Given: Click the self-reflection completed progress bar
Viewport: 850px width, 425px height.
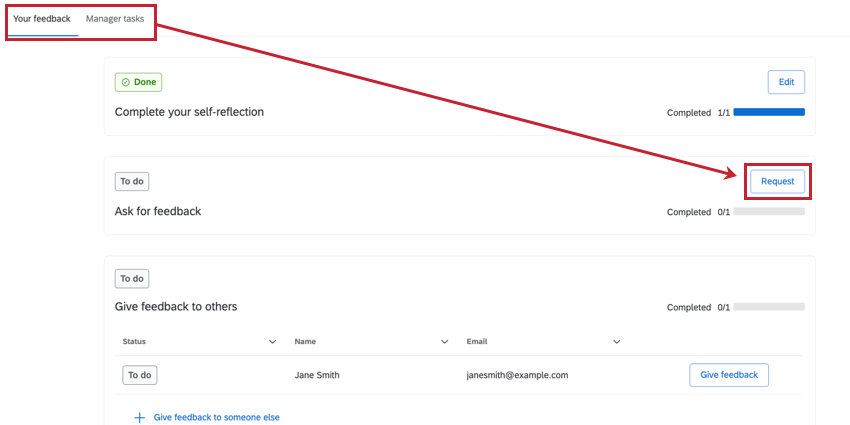Looking at the screenshot, I should (x=769, y=112).
